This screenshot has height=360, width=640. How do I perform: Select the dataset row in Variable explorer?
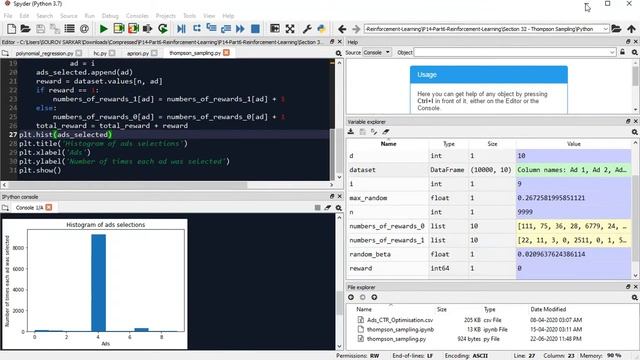[489, 170]
